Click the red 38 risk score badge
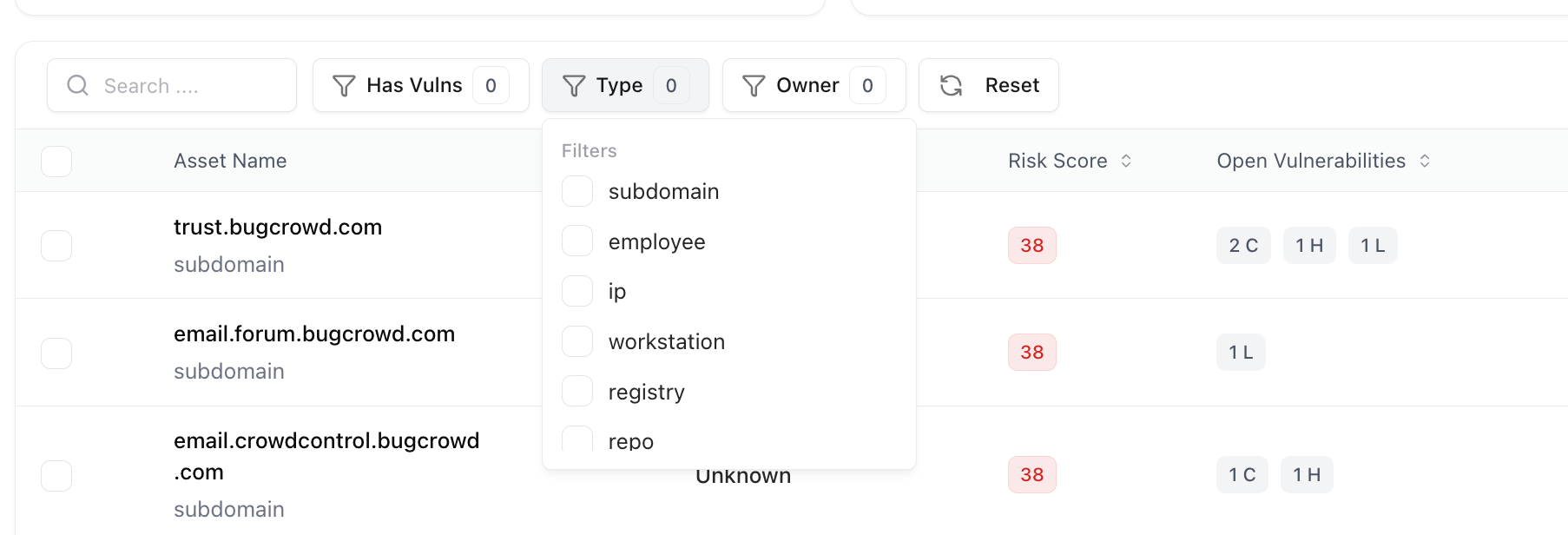 pos(1031,245)
